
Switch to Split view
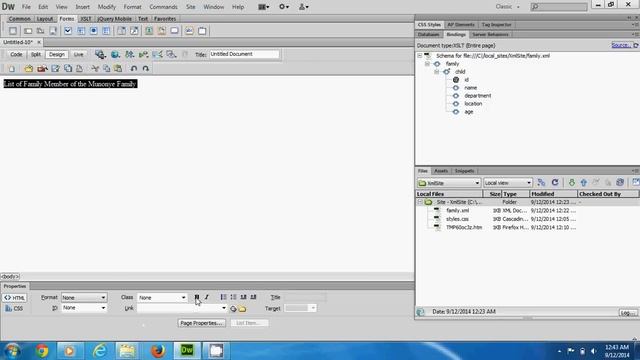point(36,54)
